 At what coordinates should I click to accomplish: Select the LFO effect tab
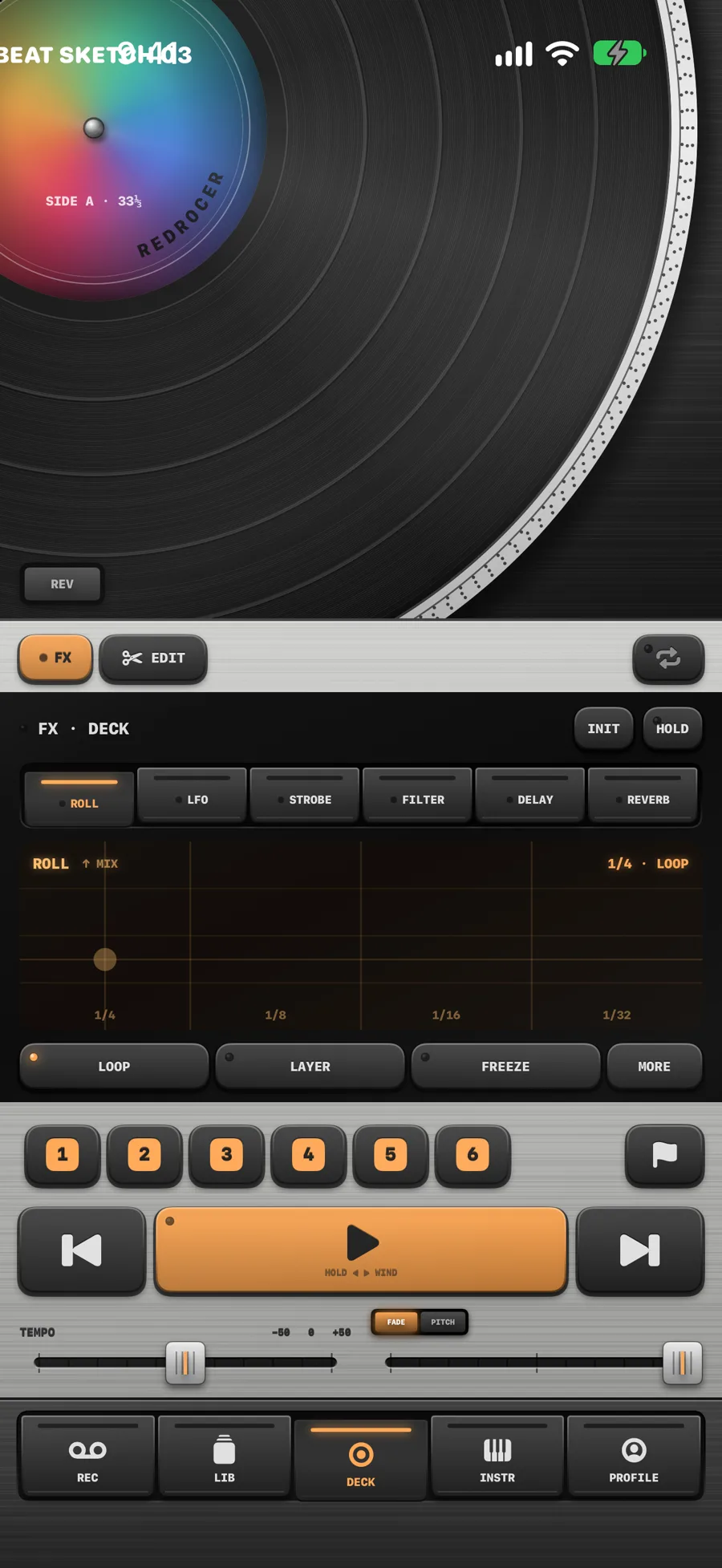(192, 795)
